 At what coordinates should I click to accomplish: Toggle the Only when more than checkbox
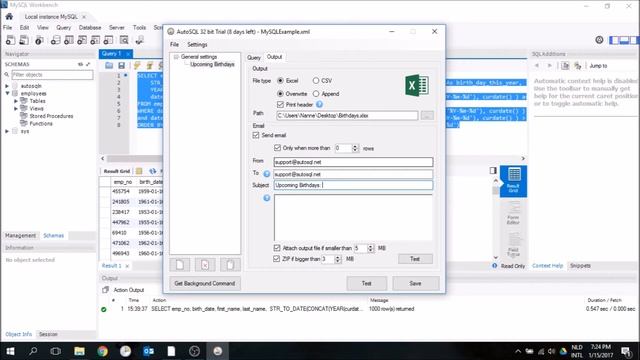pyautogui.click(x=278, y=148)
